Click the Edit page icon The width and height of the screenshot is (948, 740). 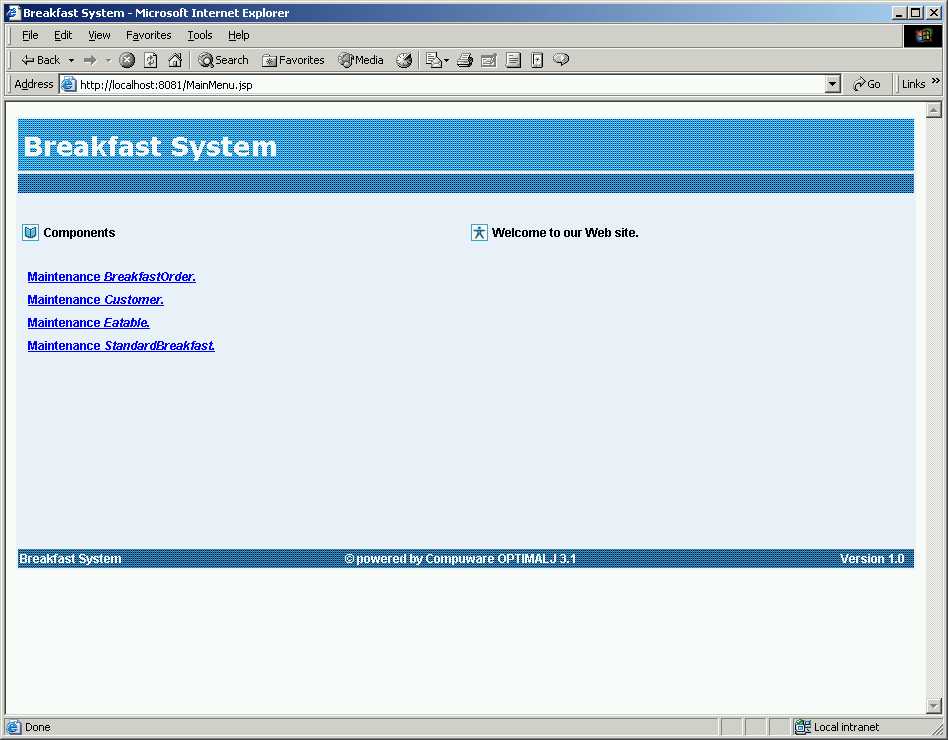click(x=489, y=60)
